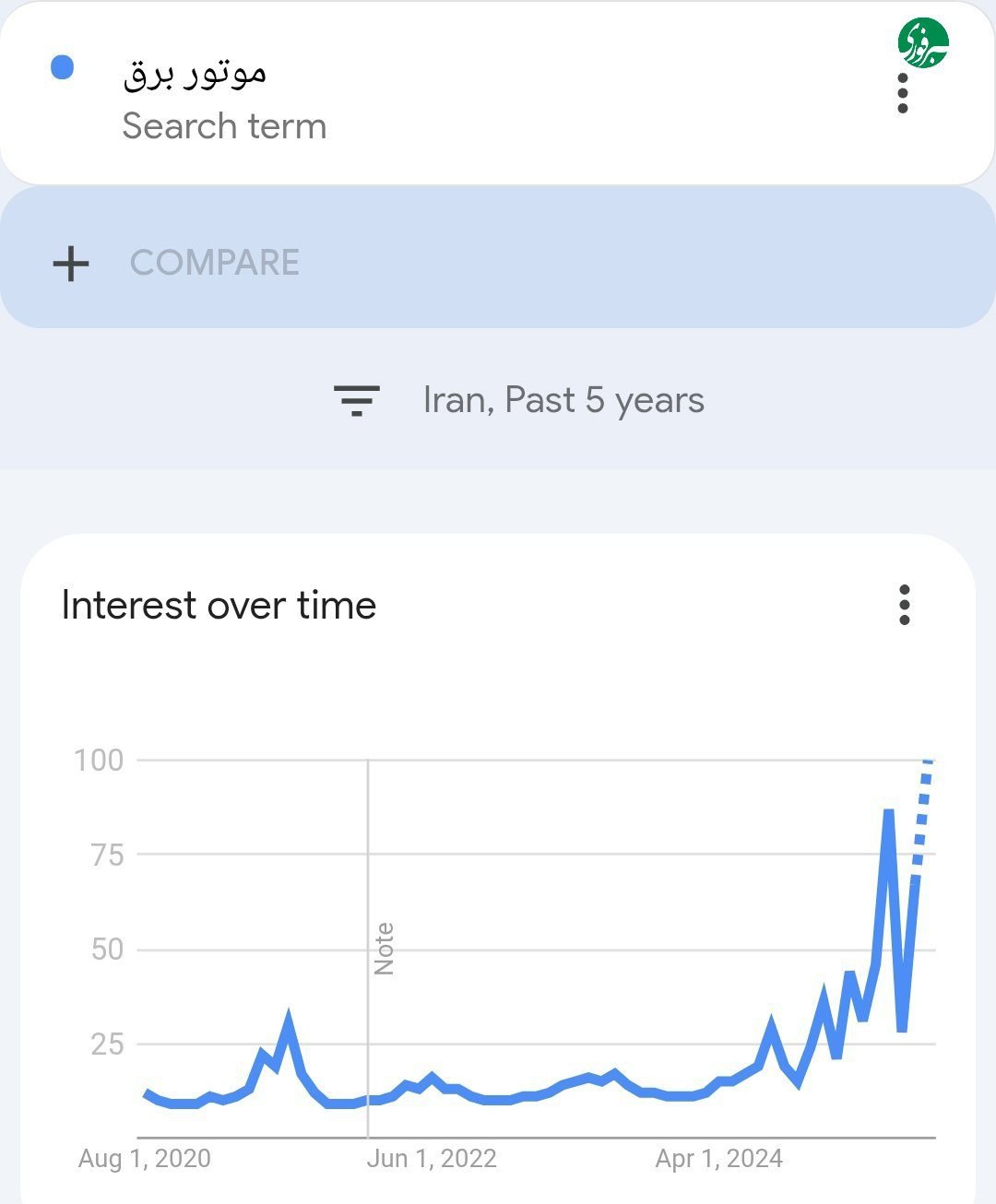996x1204 pixels.
Task: Click the green Persian logo badge
Action: [923, 43]
